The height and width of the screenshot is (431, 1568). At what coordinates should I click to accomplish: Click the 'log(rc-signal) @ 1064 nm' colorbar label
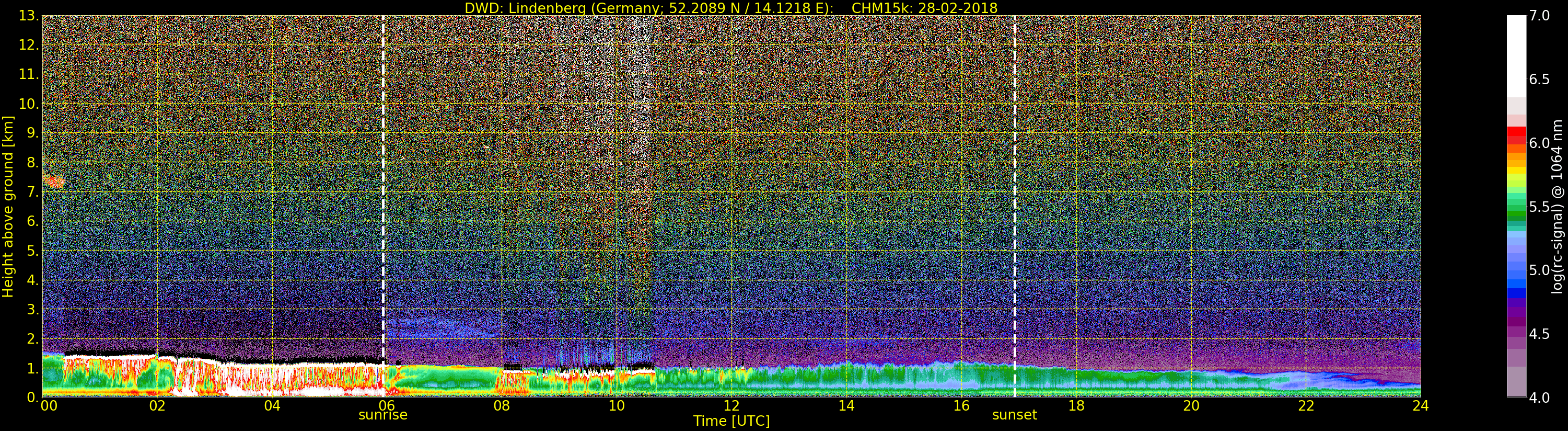(x=1557, y=206)
